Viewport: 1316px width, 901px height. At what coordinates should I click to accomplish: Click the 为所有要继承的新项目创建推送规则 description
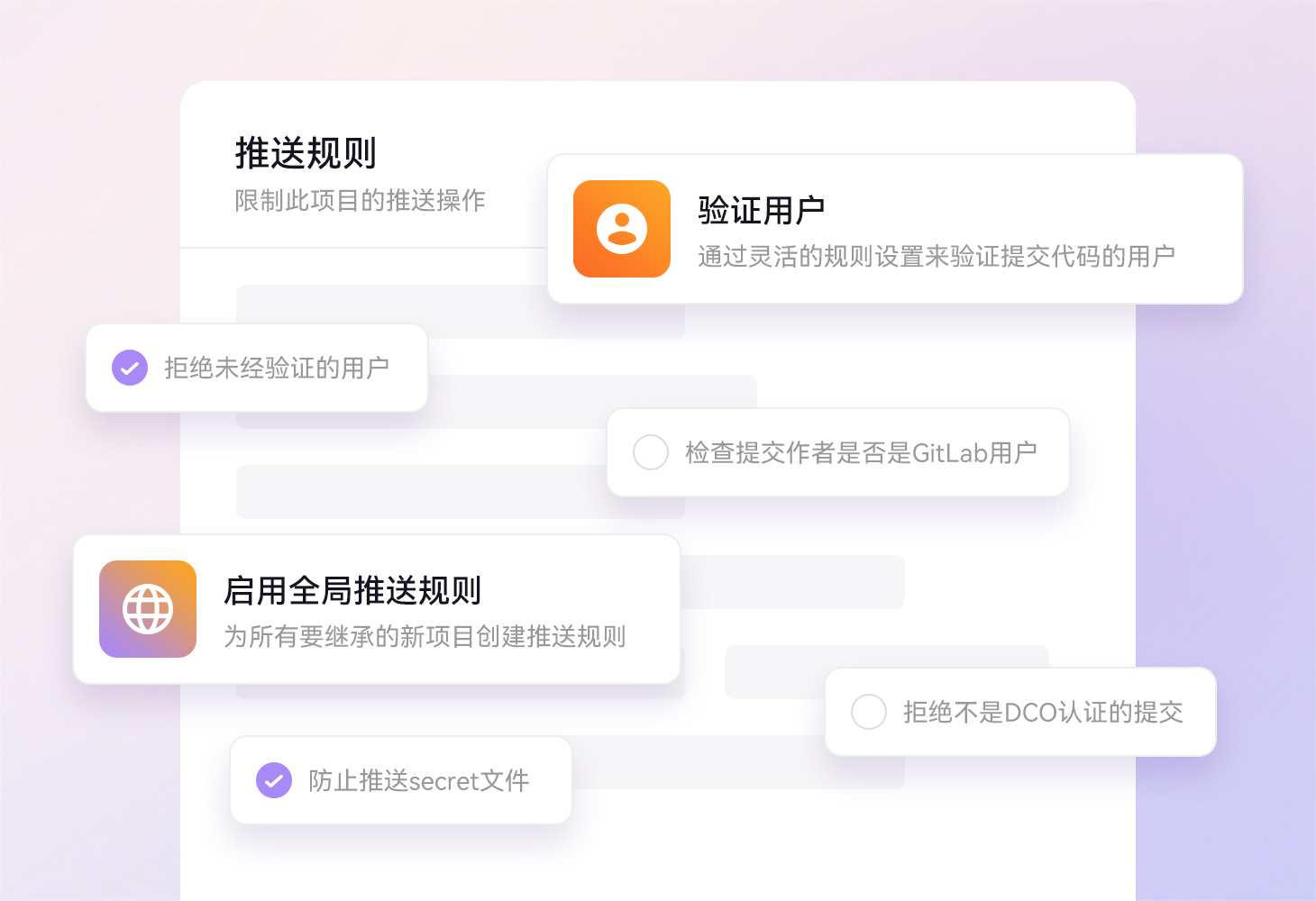tap(425, 637)
